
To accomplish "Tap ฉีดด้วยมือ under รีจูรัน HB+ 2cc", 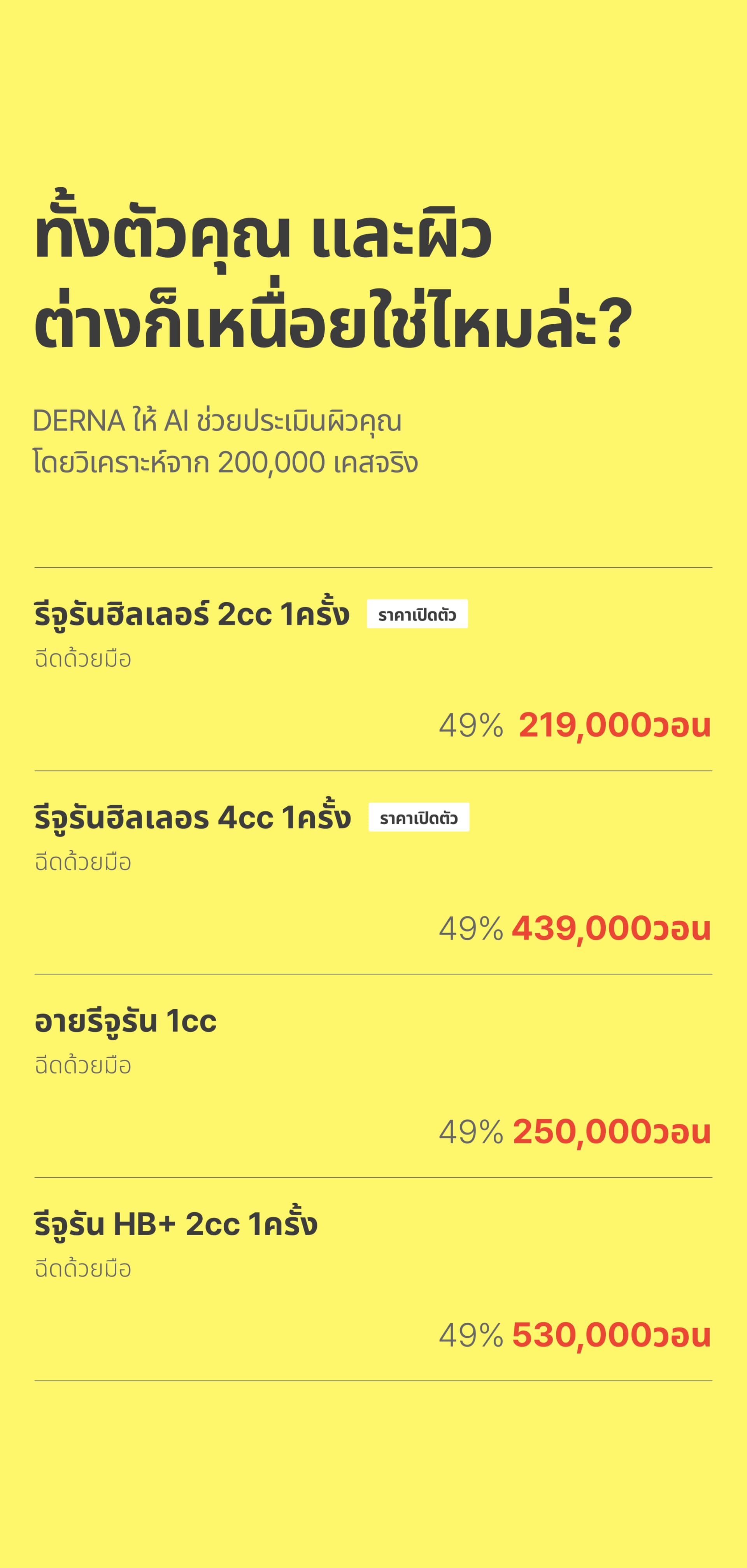I will coord(83,1269).
